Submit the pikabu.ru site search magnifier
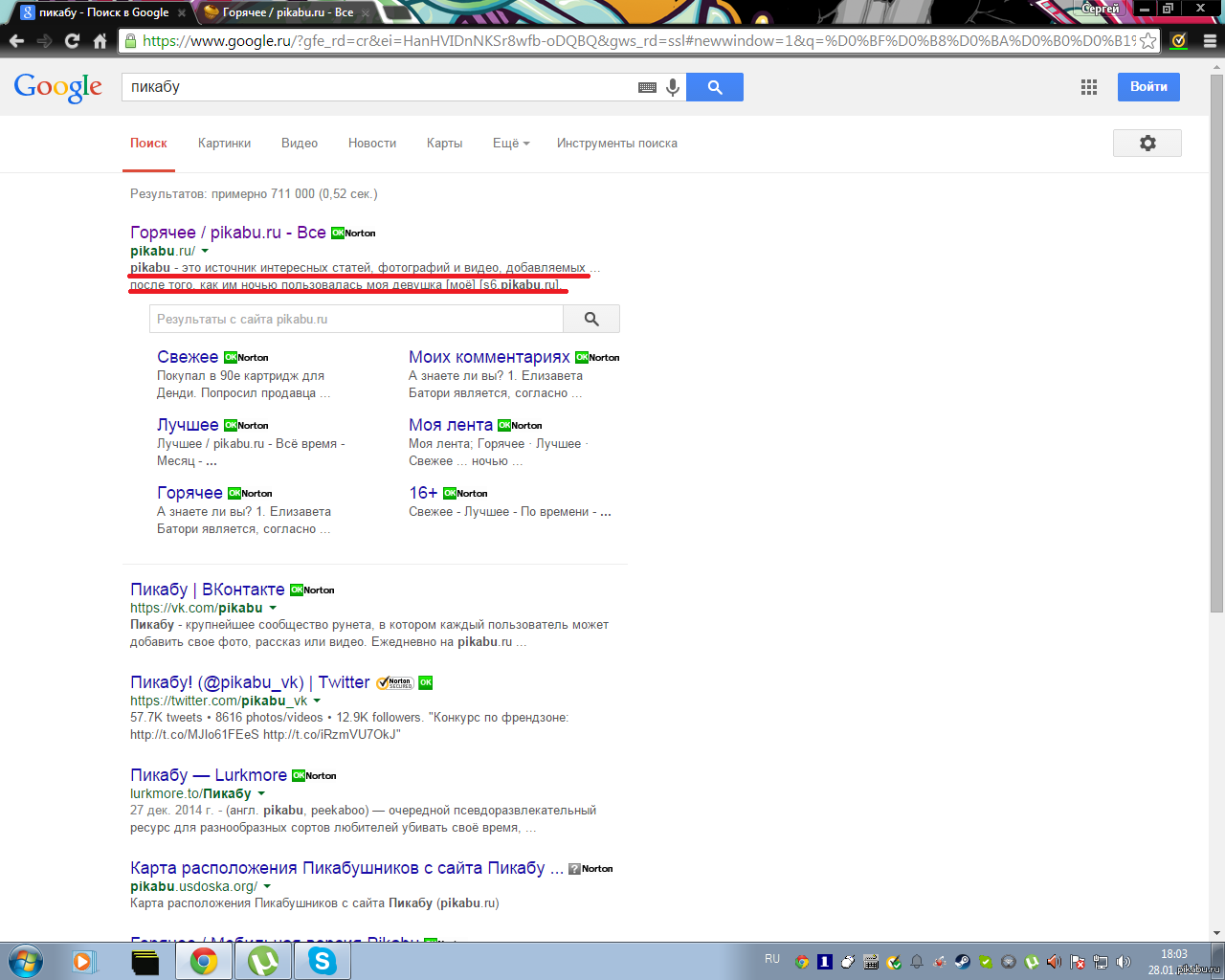This screenshot has width=1225, height=980. pyautogui.click(x=591, y=319)
